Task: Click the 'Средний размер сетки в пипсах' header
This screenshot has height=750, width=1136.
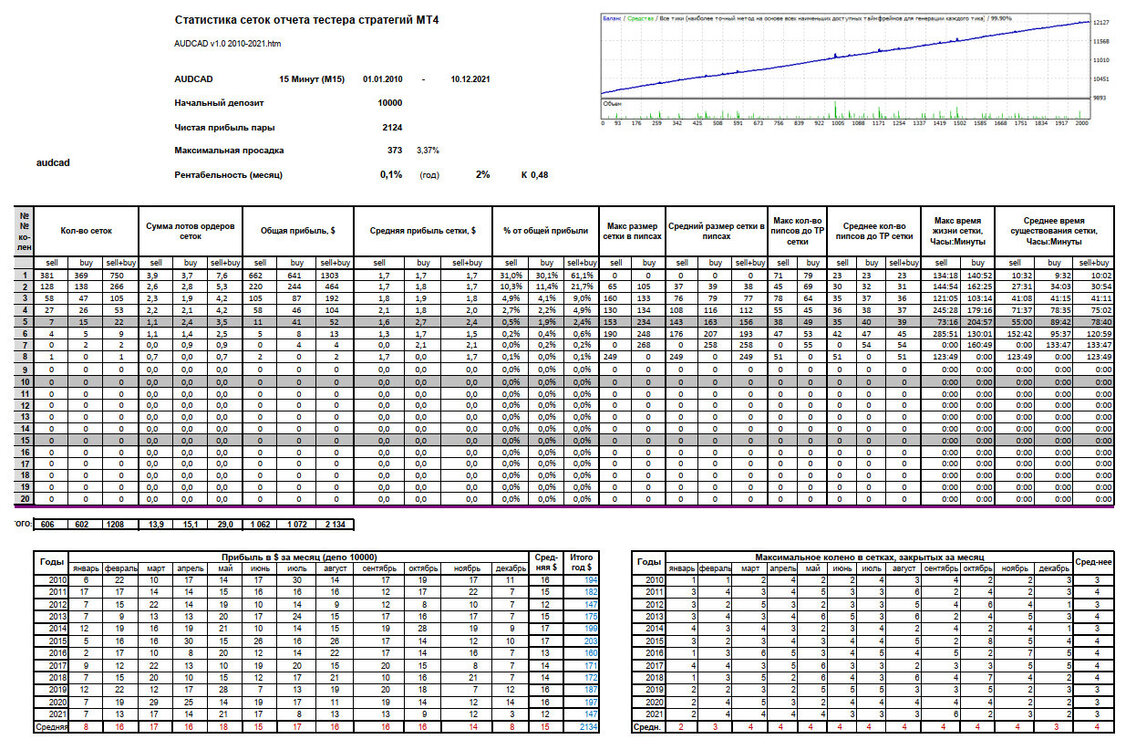Action: pos(716,231)
